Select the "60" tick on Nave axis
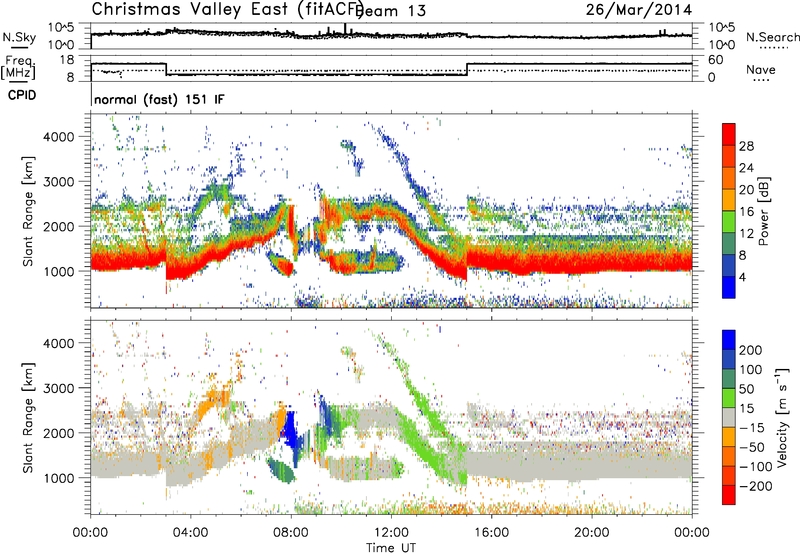 [x=716, y=60]
